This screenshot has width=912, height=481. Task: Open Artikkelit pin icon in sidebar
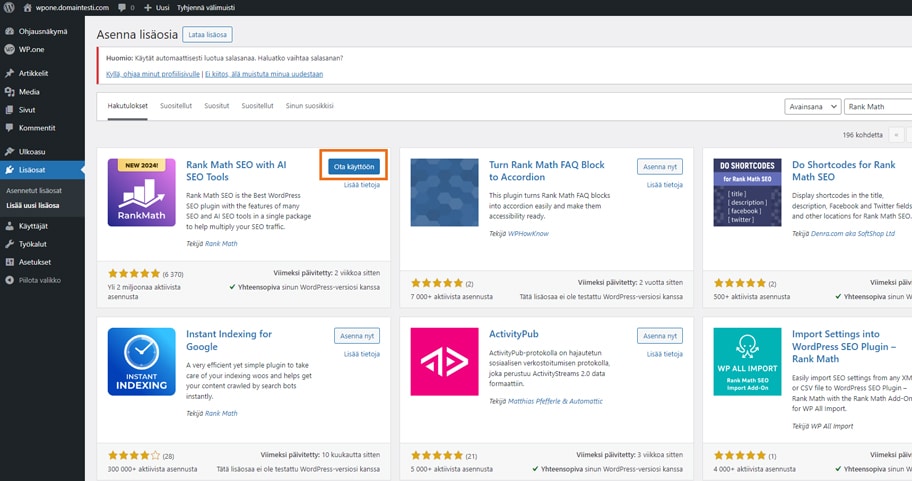click(x=9, y=73)
